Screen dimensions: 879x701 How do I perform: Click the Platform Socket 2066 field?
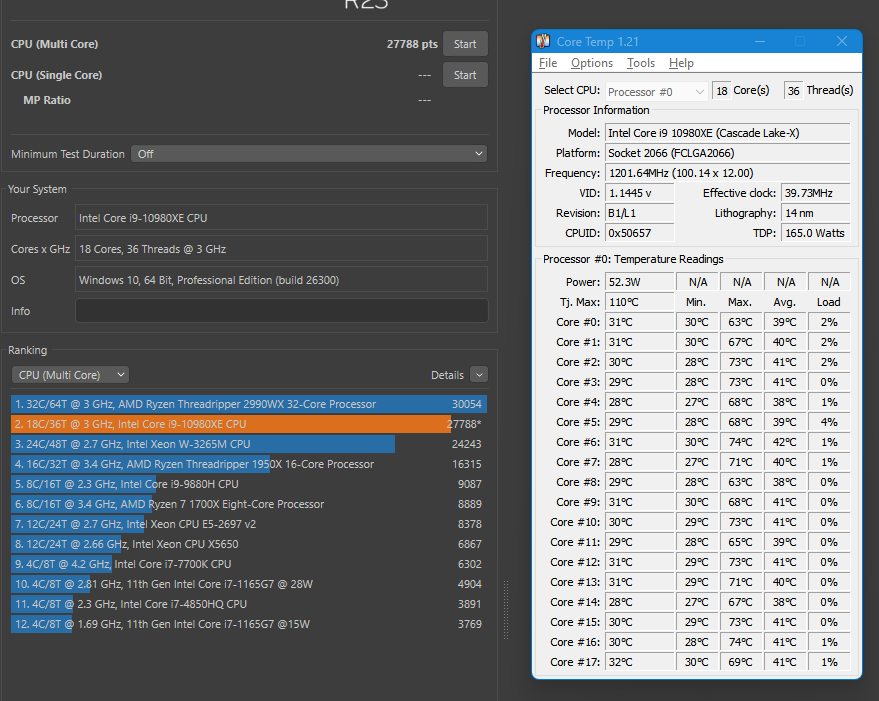(x=728, y=153)
